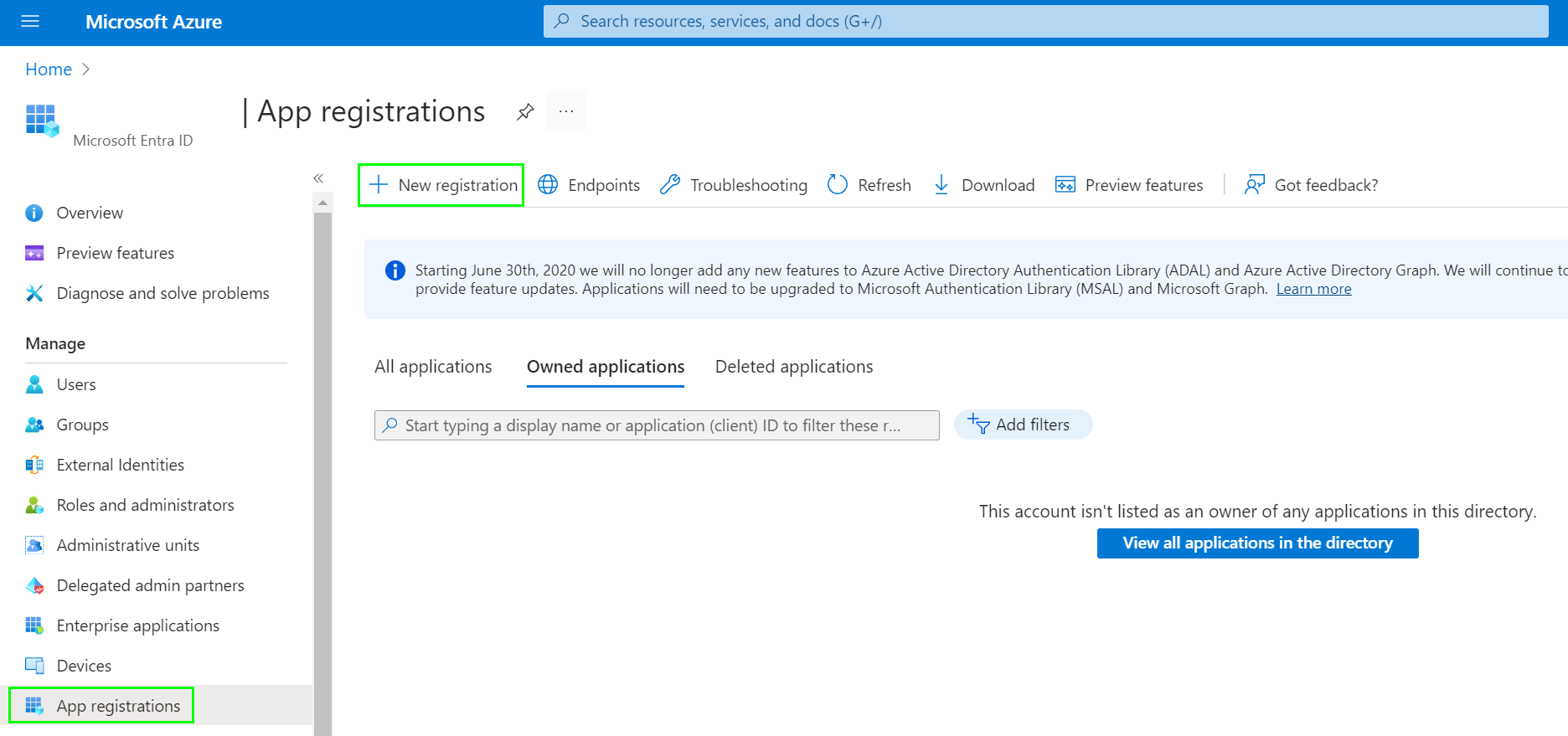Switch to the Deleted applications tab
The image size is (1568, 736).
coord(794,367)
